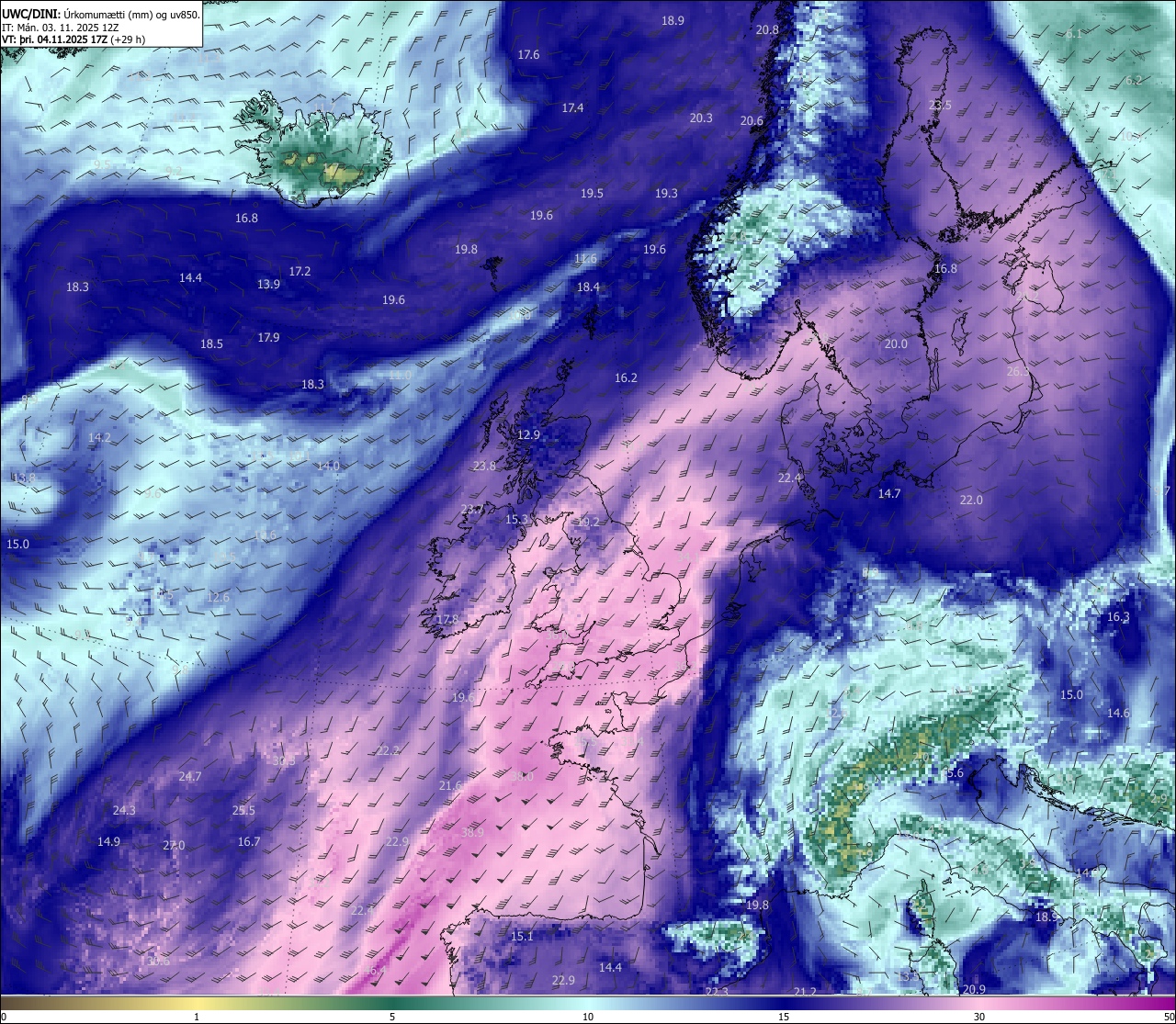
Task: Select the 14.9 value label
Action: (x=108, y=842)
